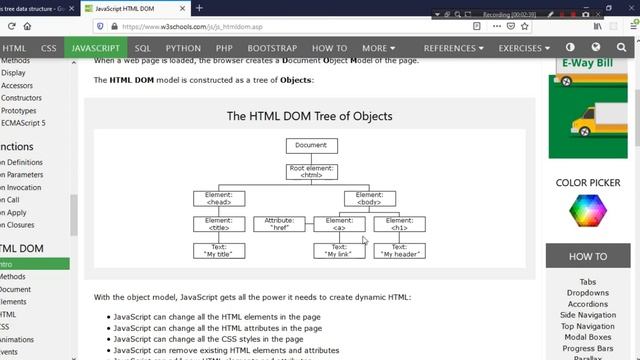Select the highlighted DOM Intro sidebar item

(x=35, y=264)
